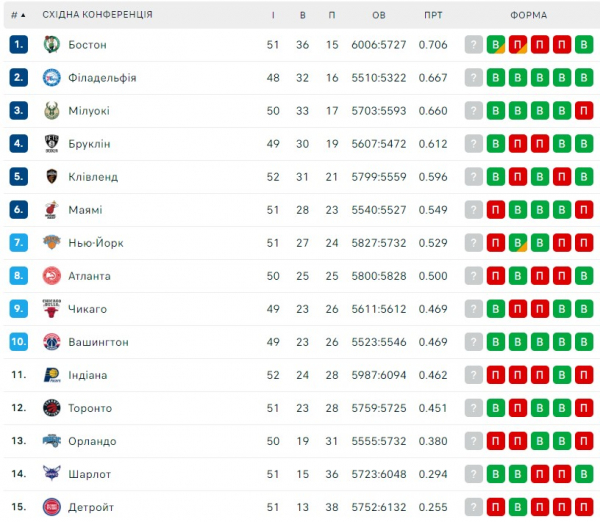
Task: Open the Вашингтон team link
Action: 98,342
